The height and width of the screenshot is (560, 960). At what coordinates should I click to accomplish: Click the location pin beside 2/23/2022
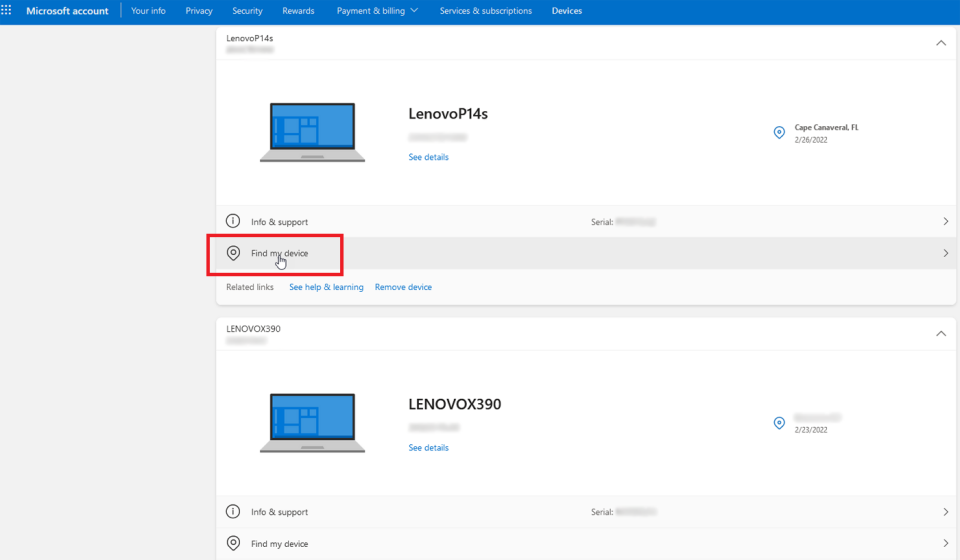(x=779, y=423)
